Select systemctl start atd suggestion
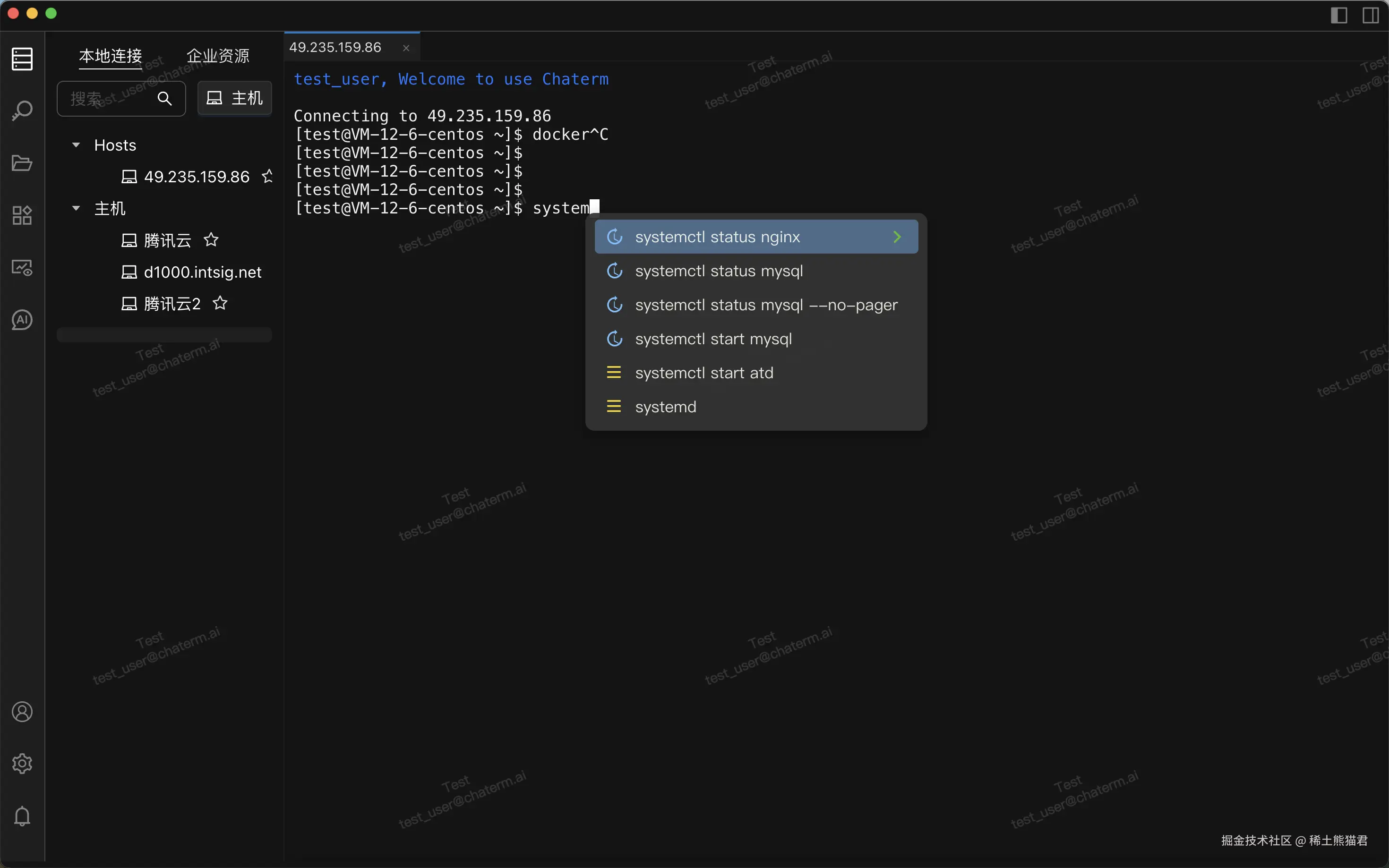Image resolution: width=1389 pixels, height=868 pixels. tap(704, 373)
